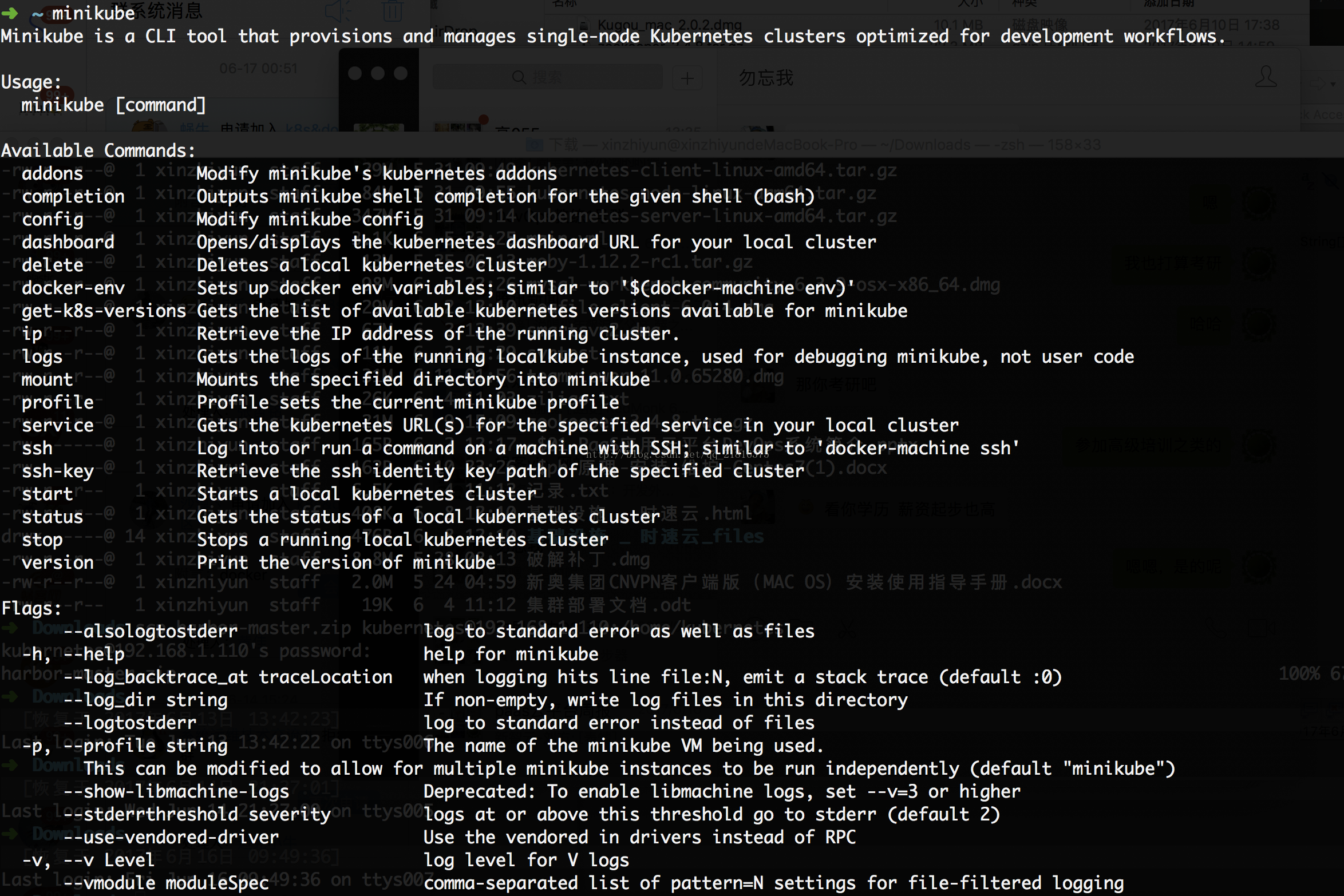Click 'Mounts the specified directory into minikube' text

pos(423,379)
